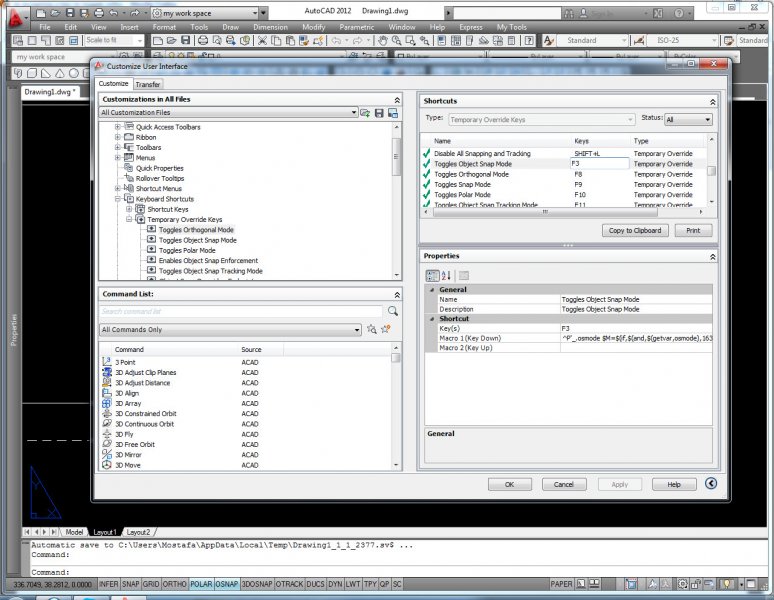
Task: Open the Parametric menu
Action: pos(356,27)
